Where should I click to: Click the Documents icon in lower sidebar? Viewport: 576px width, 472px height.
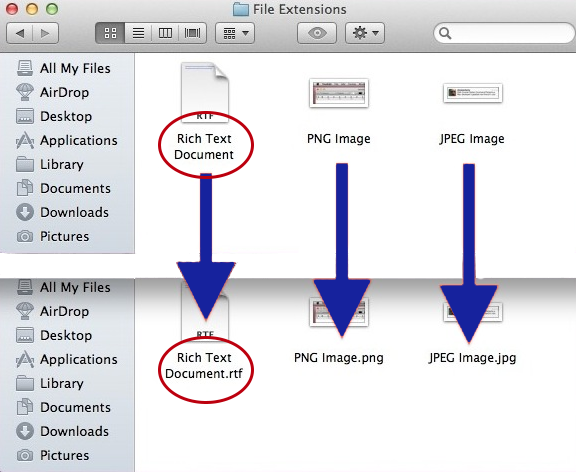point(25,407)
